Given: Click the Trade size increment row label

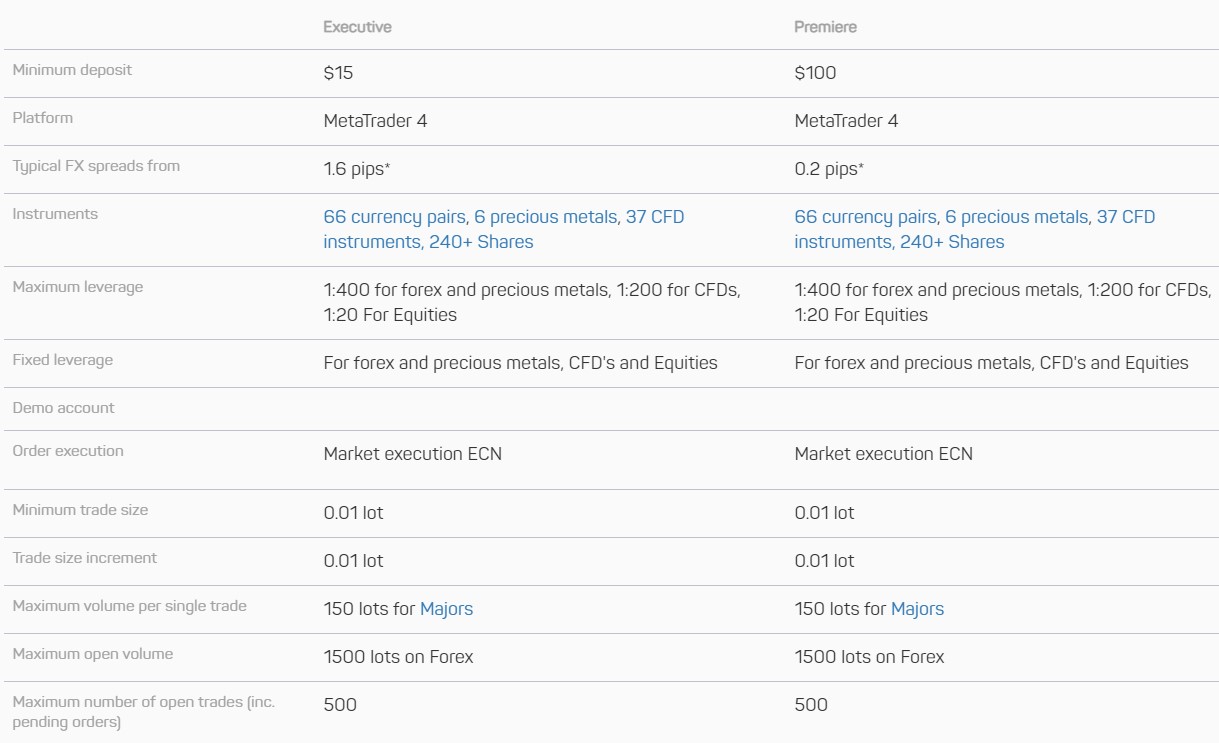Looking at the screenshot, I should click(x=85, y=558).
